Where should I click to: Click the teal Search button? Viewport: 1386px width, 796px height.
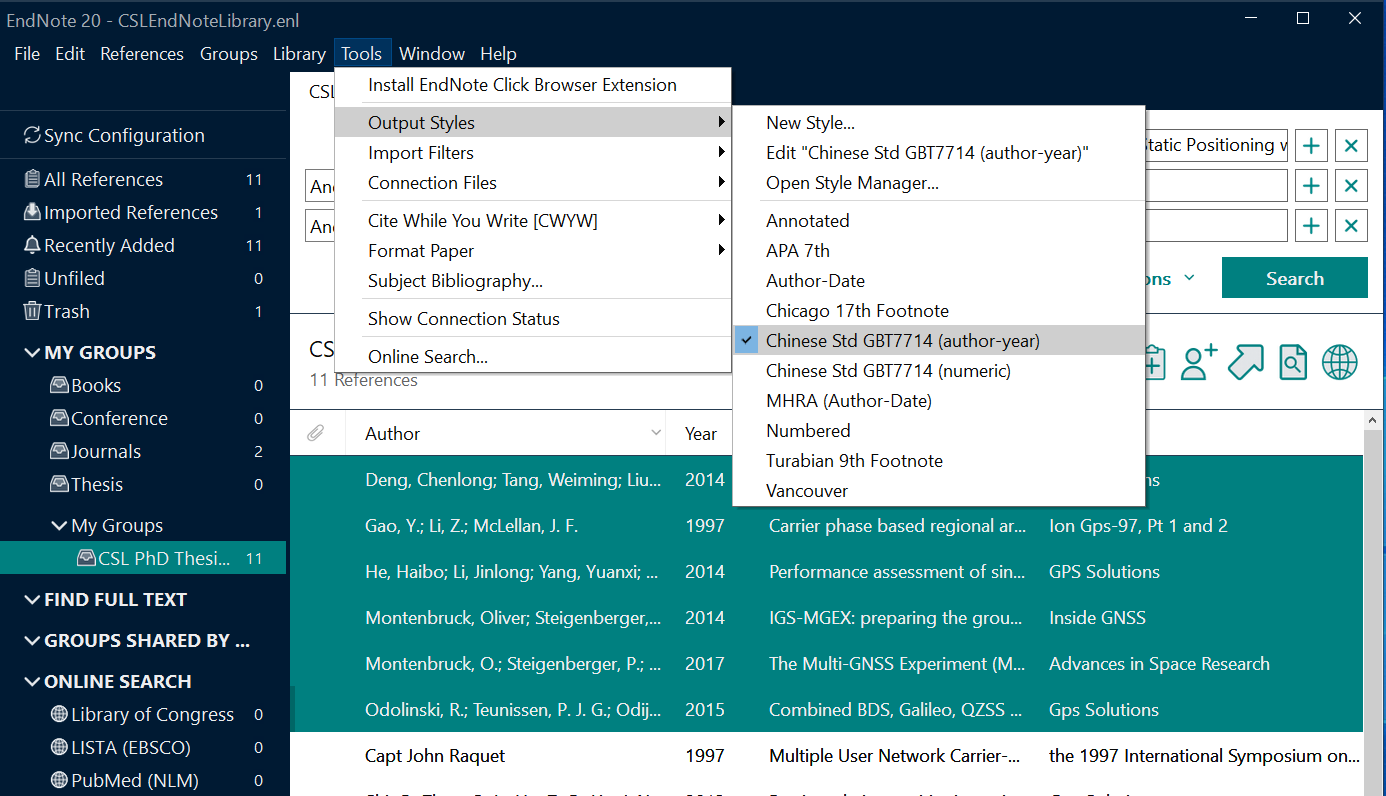[1294, 278]
